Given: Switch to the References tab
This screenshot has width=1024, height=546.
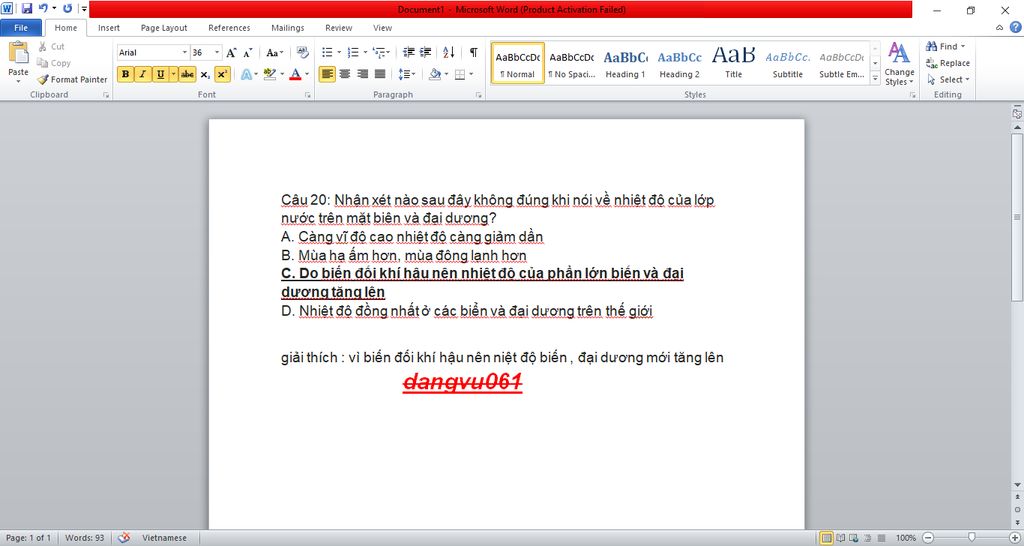Looking at the screenshot, I should click(229, 28).
